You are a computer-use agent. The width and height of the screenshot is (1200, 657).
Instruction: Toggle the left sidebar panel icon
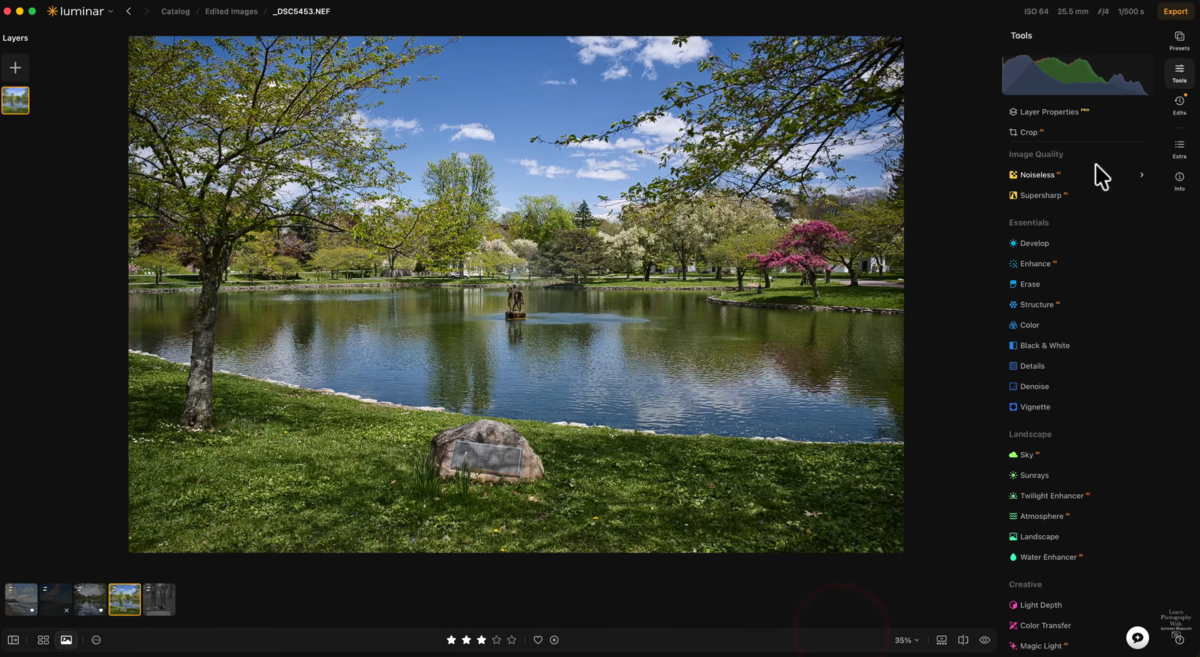click(x=13, y=640)
